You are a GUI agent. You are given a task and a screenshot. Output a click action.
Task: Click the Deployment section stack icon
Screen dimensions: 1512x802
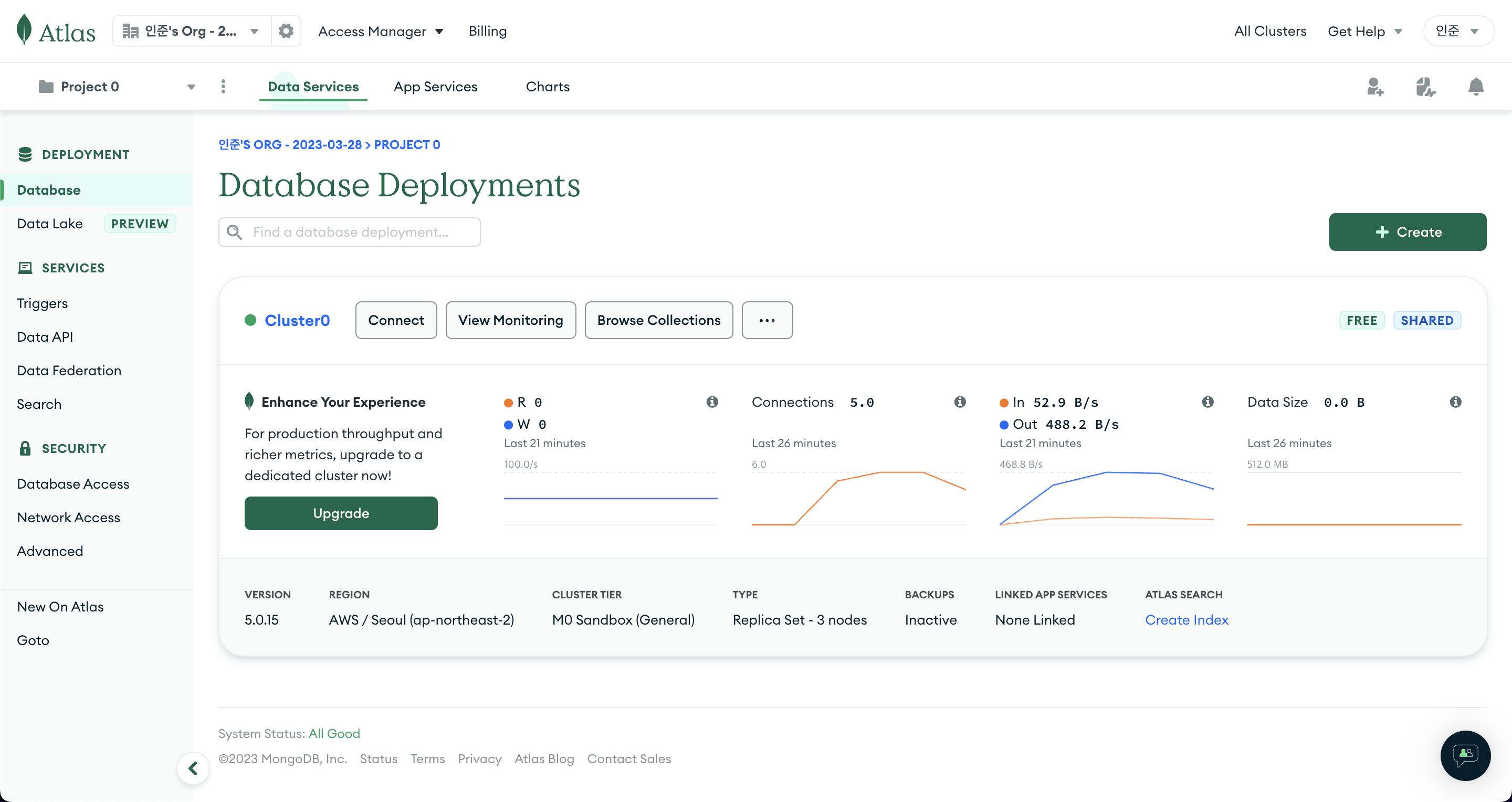point(25,154)
